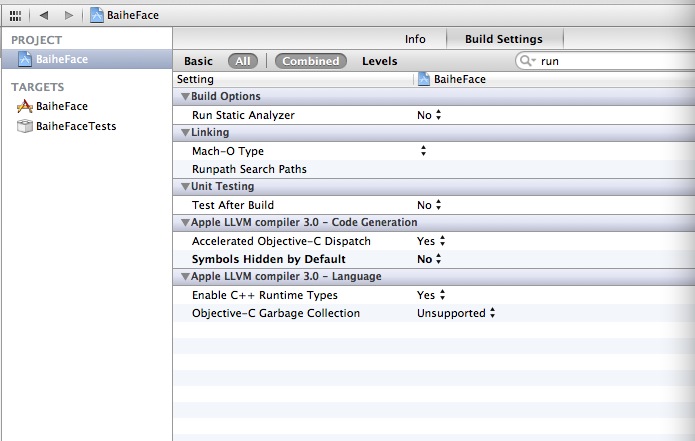Collapse the Build Options section

185,97
